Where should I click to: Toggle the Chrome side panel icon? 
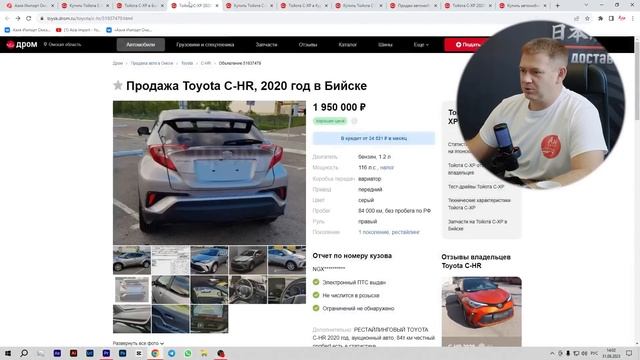(611, 18)
